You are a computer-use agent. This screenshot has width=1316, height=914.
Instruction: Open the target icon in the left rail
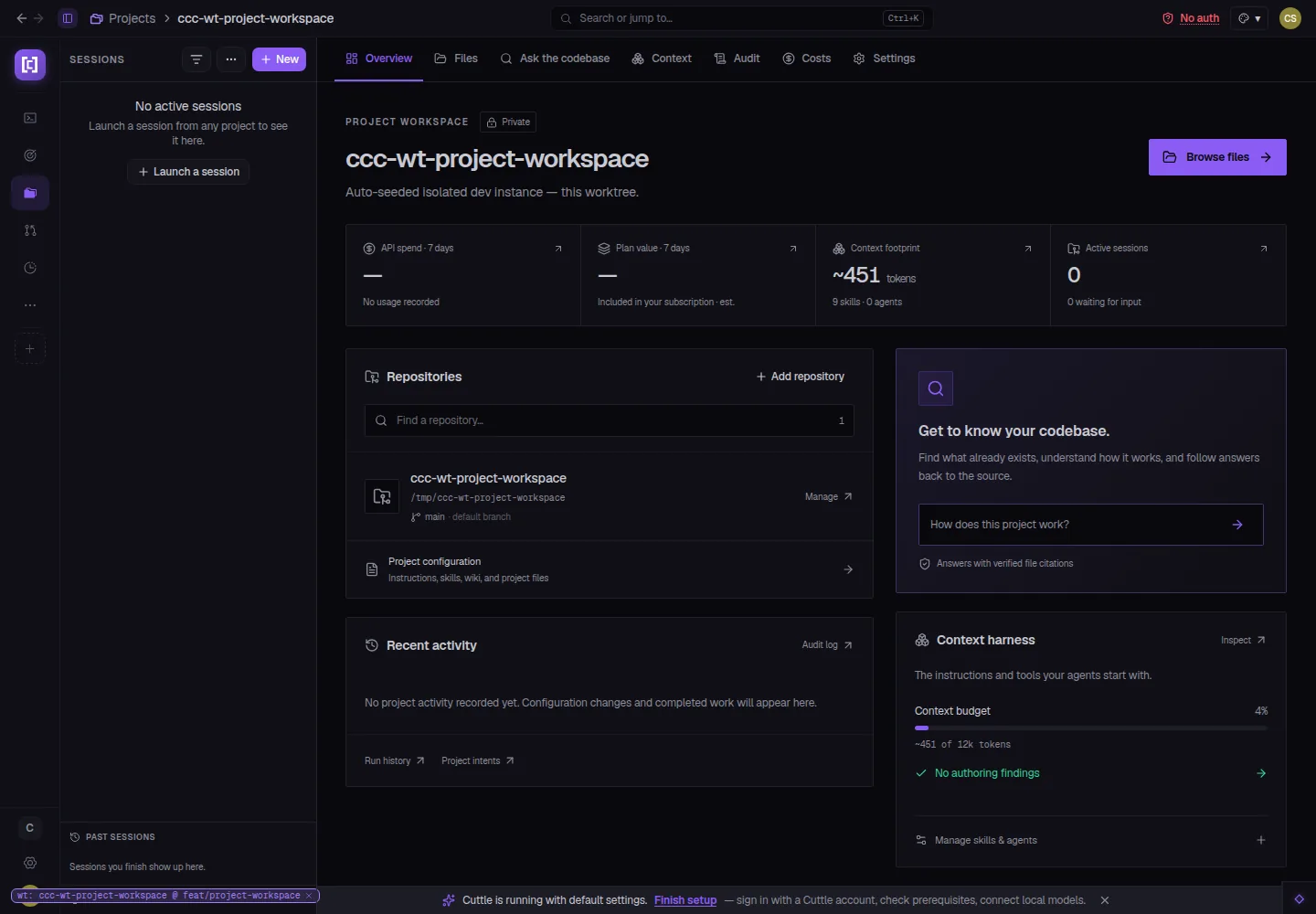(x=30, y=155)
